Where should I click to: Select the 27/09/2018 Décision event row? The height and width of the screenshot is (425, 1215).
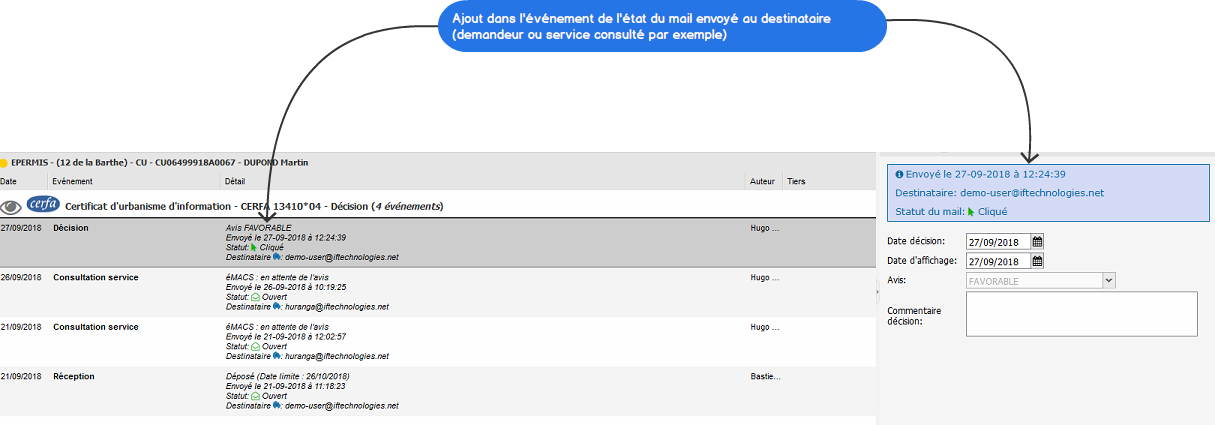(437, 243)
